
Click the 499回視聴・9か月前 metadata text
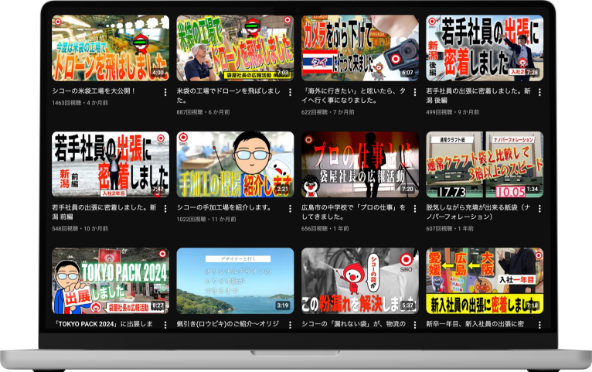coord(453,112)
